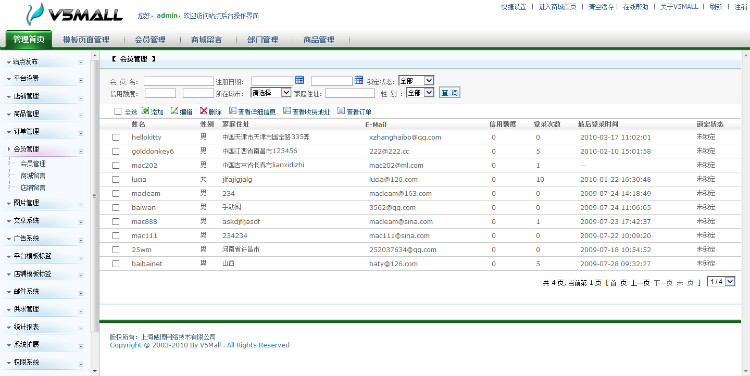
Task: Tick the Select all (全选) checkbox
Action: pos(118,111)
